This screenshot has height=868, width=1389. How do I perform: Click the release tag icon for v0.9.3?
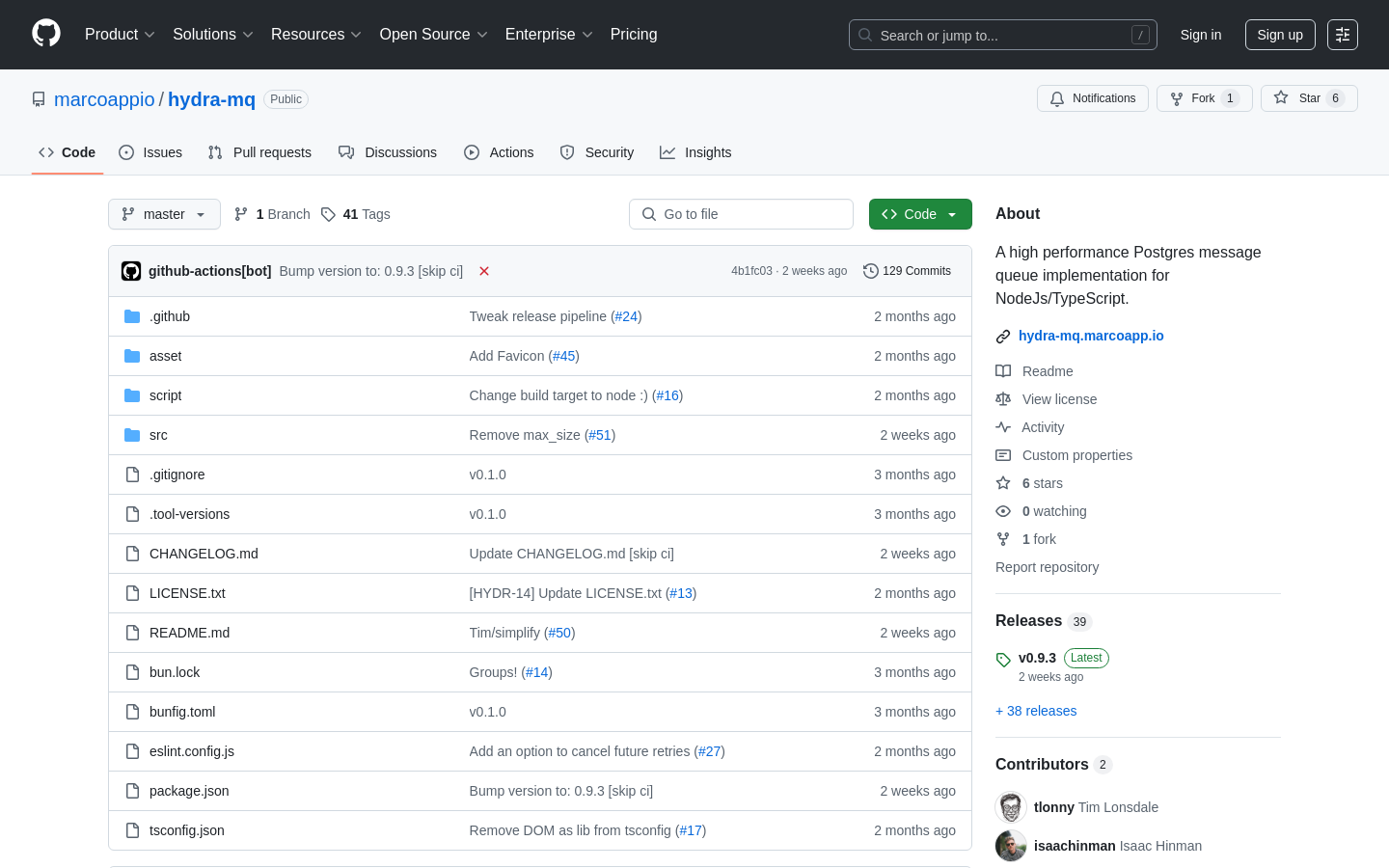coord(1003,660)
